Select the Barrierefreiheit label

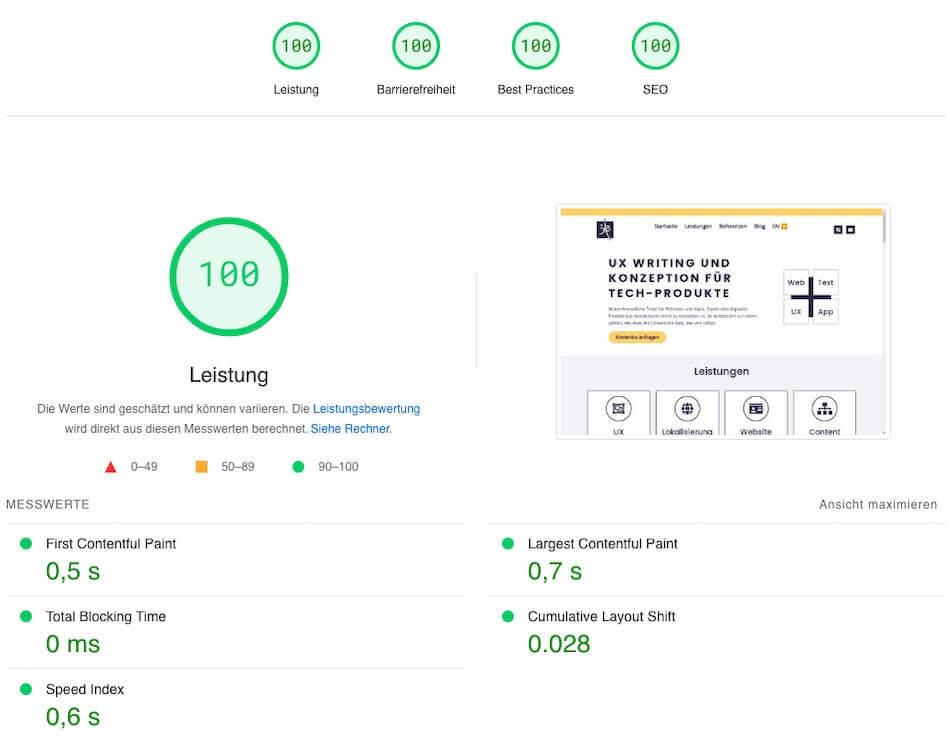[x=416, y=90]
